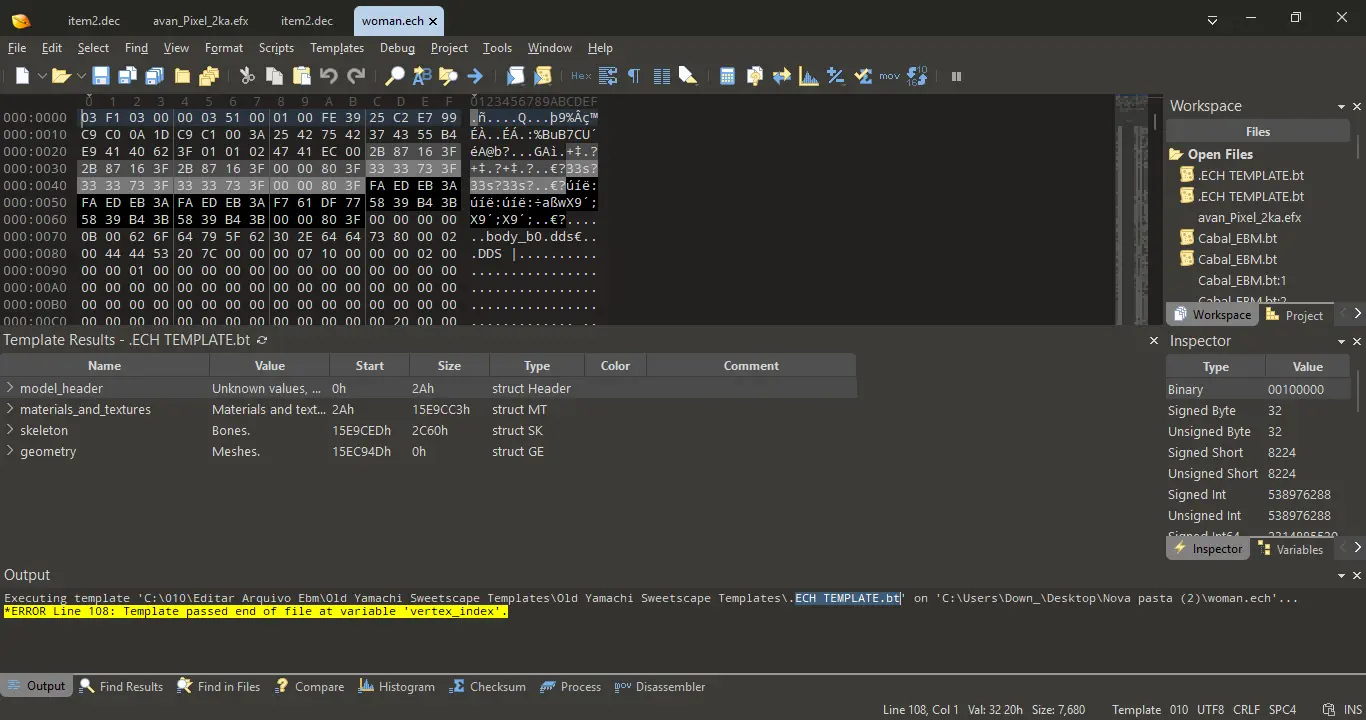
Task: Open Cabal_EBM.bt:1 in Workspace list
Action: point(1241,280)
